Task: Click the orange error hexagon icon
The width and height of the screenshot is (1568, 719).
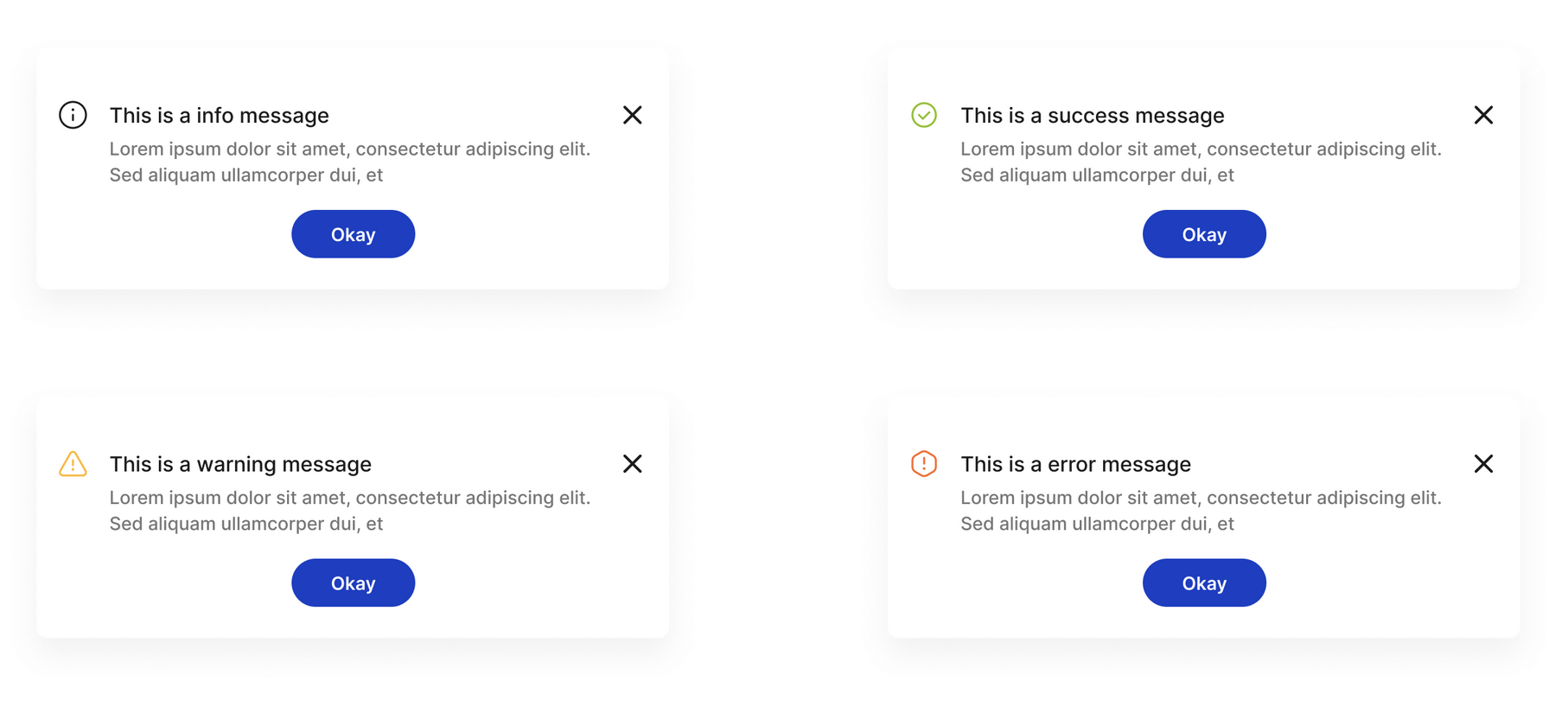Action: (924, 464)
